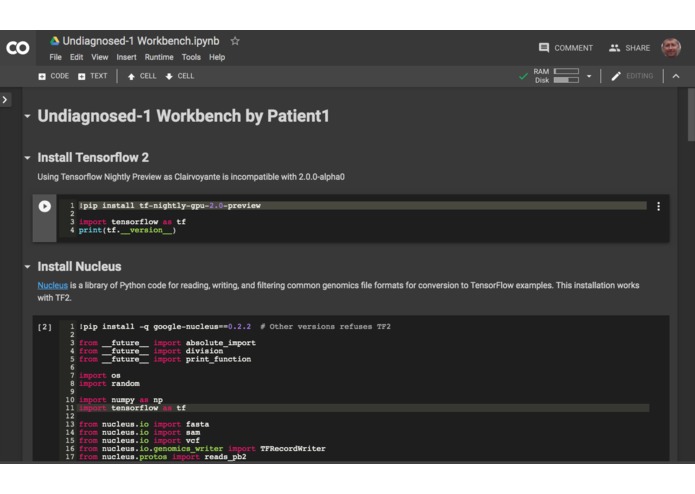
Task: Open the Colab CO logo home
Action: click(x=18, y=48)
